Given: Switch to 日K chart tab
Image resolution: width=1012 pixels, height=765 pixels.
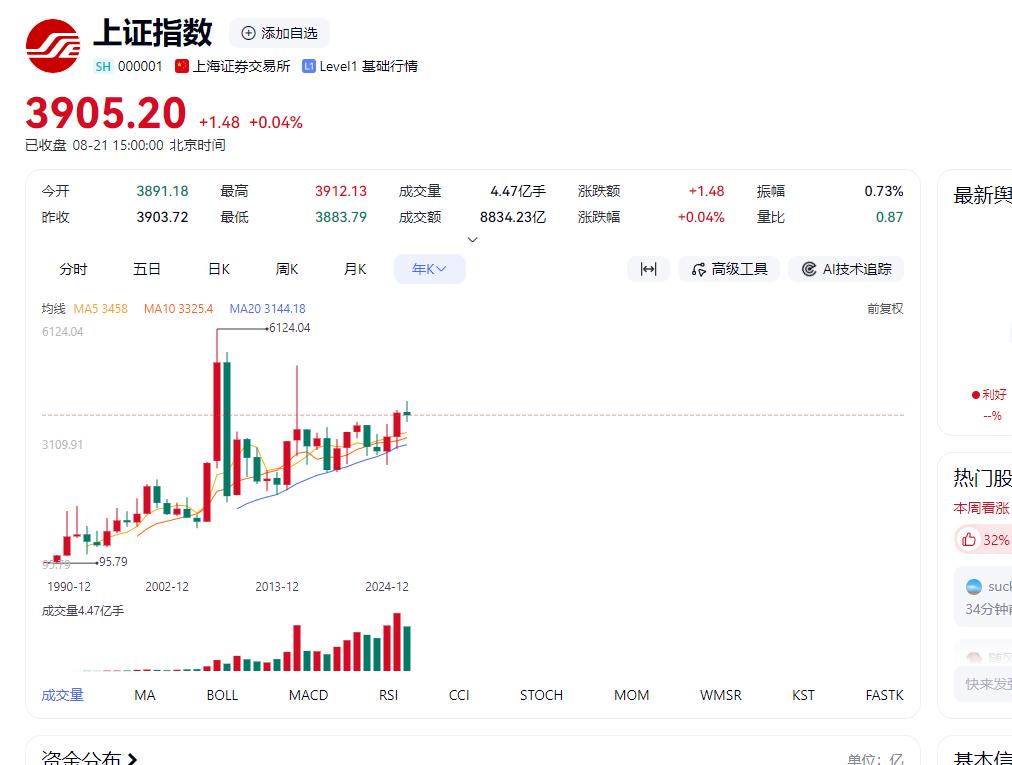Looking at the screenshot, I should 219,269.
